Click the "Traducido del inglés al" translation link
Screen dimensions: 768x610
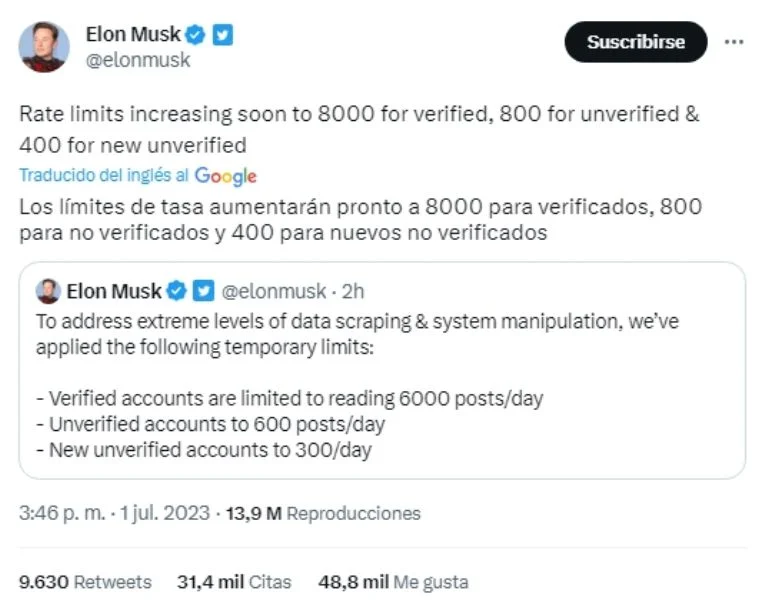point(104,175)
